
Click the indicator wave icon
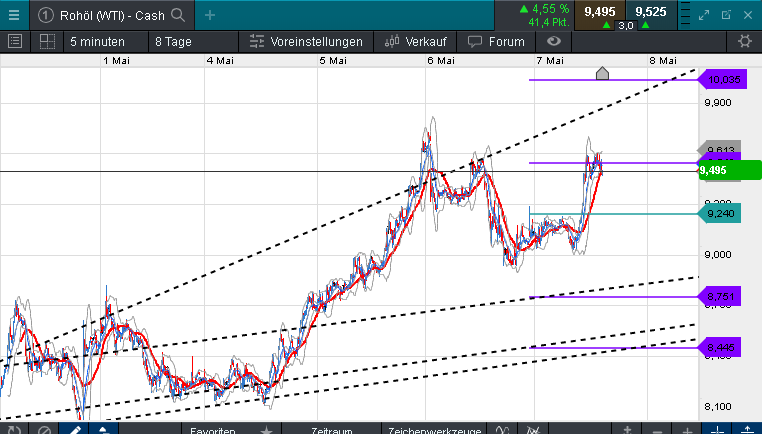(503, 430)
